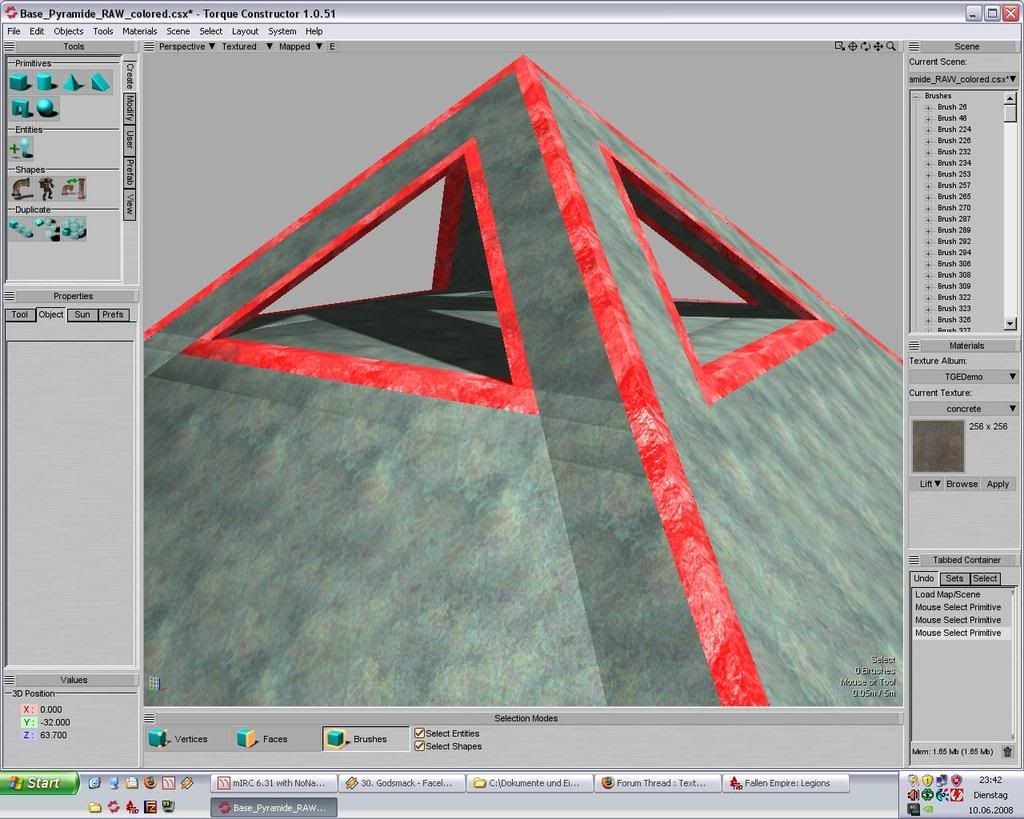Open the Perspective view dropdown
This screenshot has width=1024, height=819.
click(x=187, y=46)
